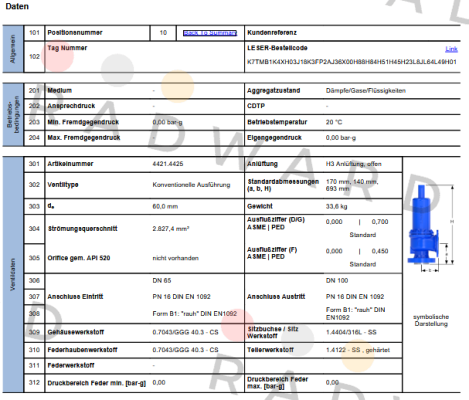Click the 'Ausflußziffer (F) ASME | PED' label

(272, 253)
